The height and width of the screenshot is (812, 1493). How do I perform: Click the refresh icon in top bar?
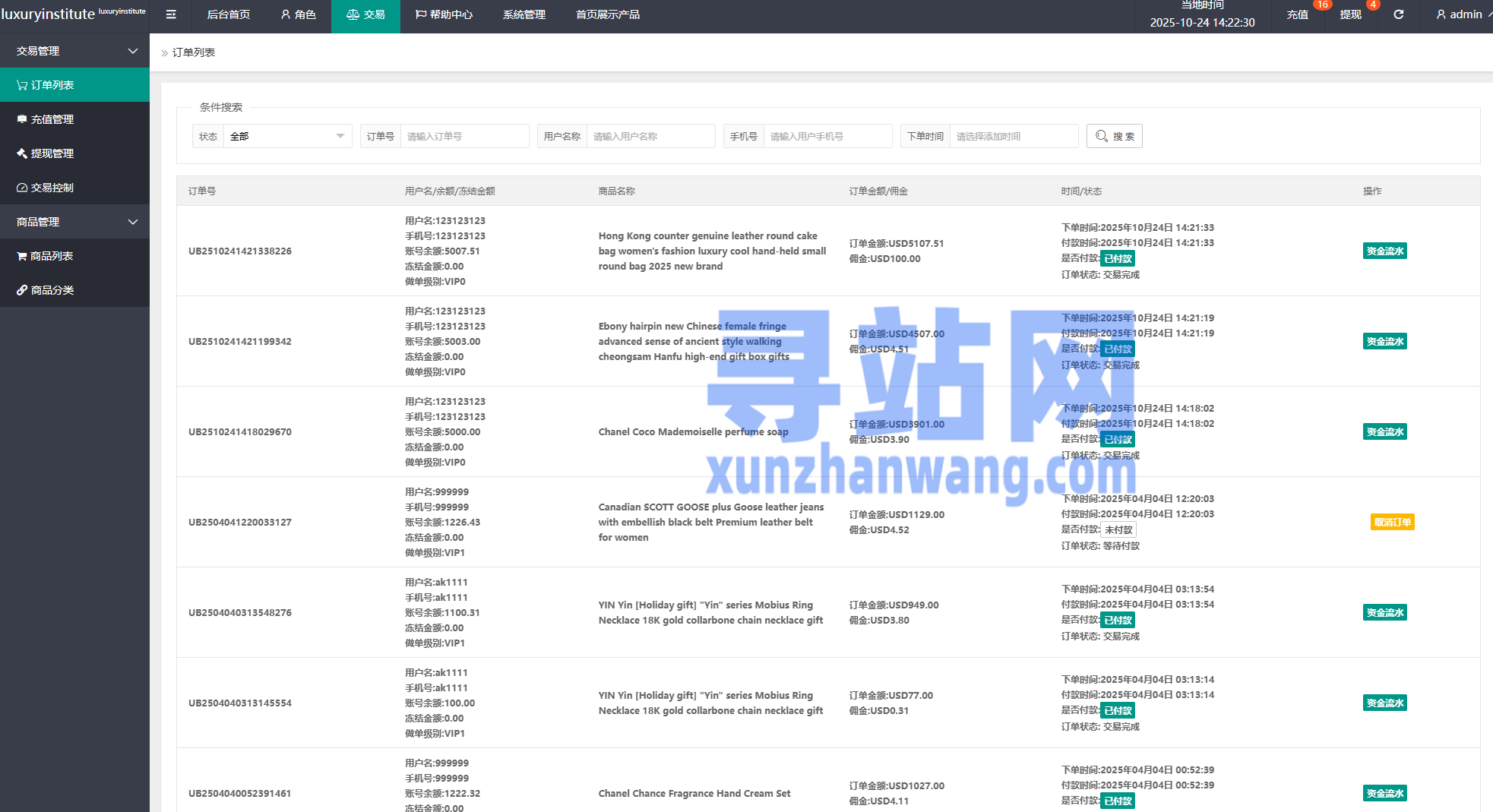coord(1398,14)
